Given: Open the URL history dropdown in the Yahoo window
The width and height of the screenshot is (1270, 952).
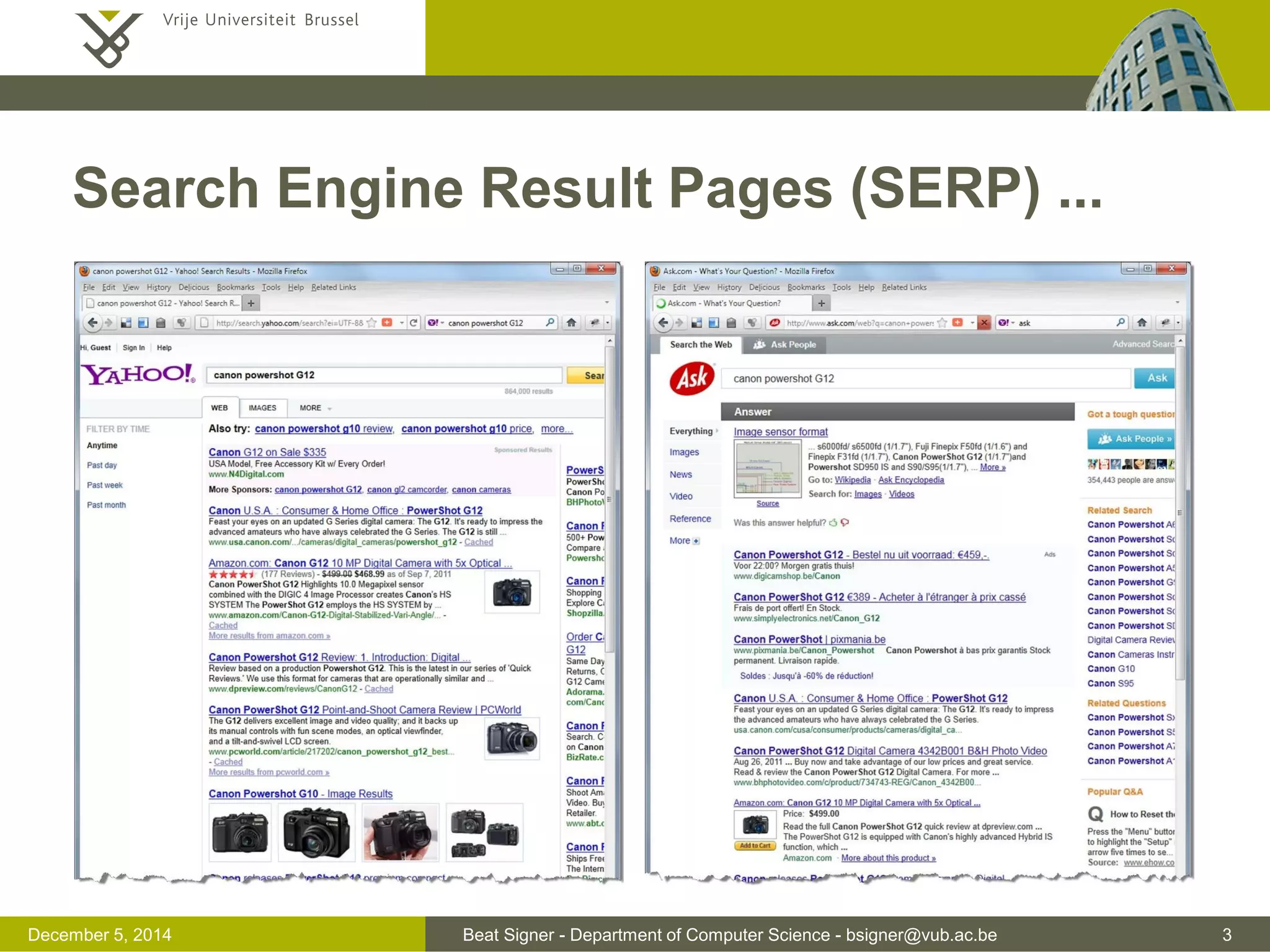Looking at the screenshot, I should [x=402, y=322].
